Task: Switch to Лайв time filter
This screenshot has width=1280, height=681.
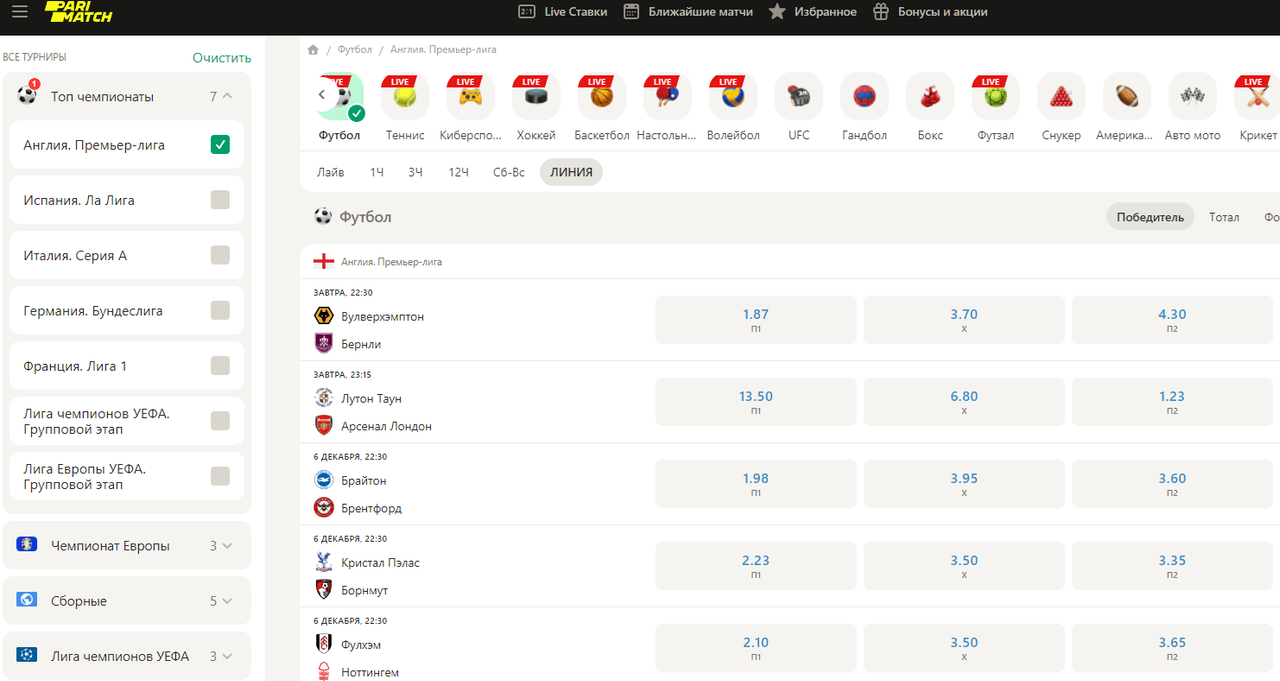Action: (330, 172)
